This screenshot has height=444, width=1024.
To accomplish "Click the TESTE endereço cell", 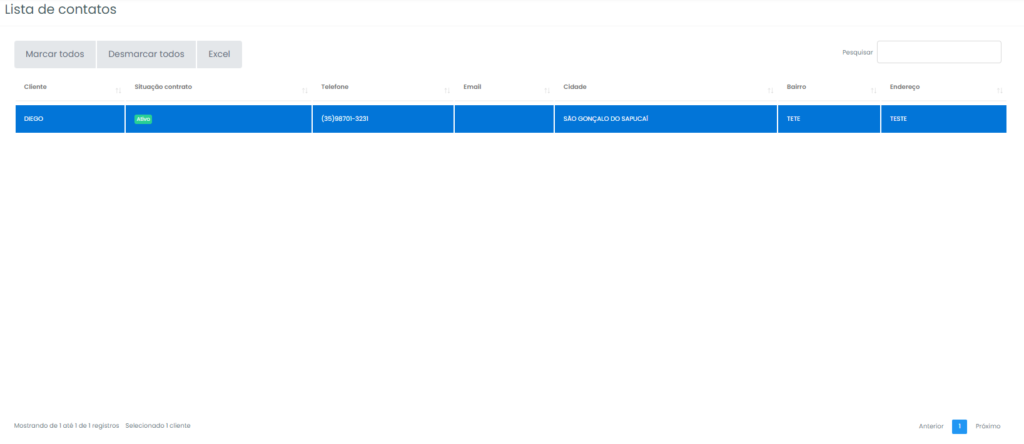I will pos(944,119).
